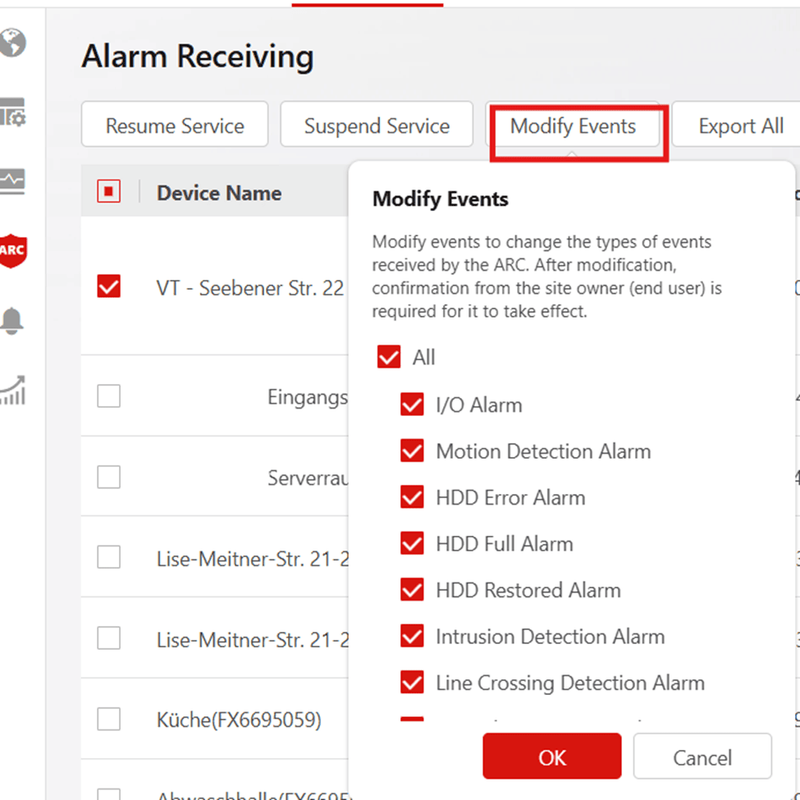Click the Eingangs device name
800x800 pixels.
308,397
